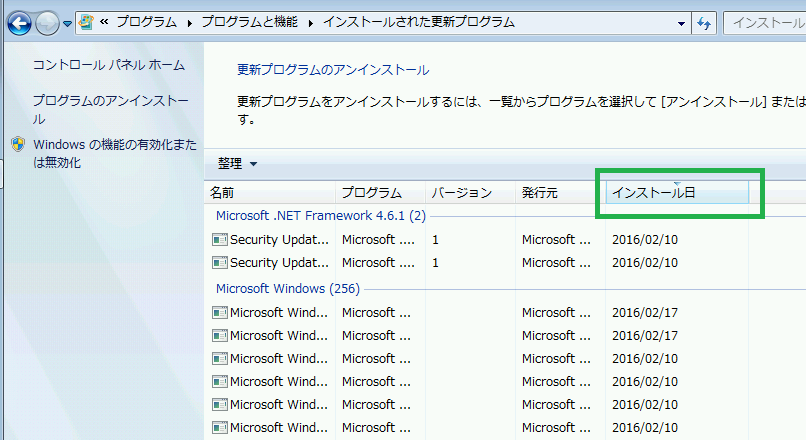Click 2016/02/10 date of first Security Update
Screen dimensions: 806x440
click(645, 240)
